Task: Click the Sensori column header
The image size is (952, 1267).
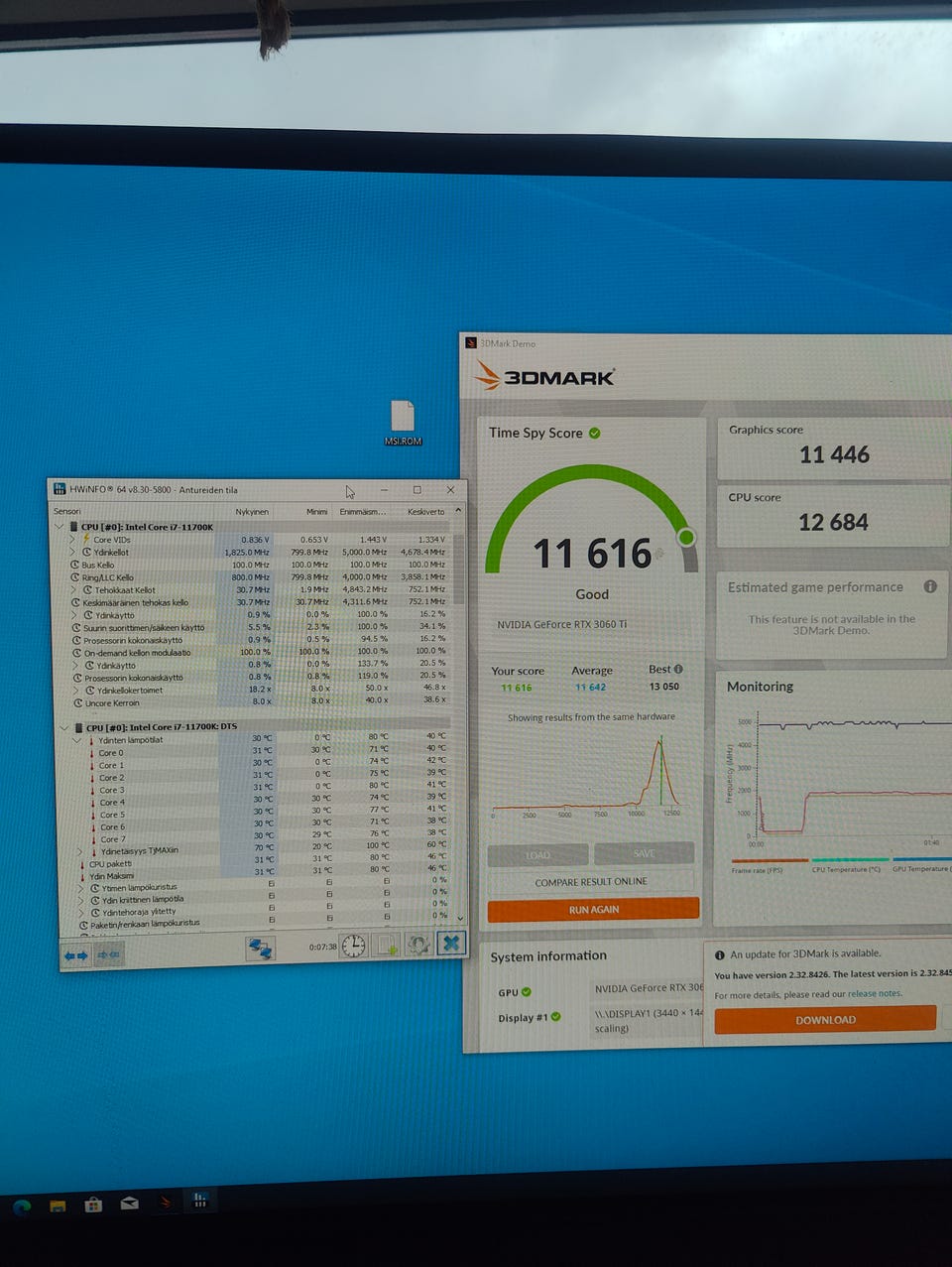Action: [67, 511]
